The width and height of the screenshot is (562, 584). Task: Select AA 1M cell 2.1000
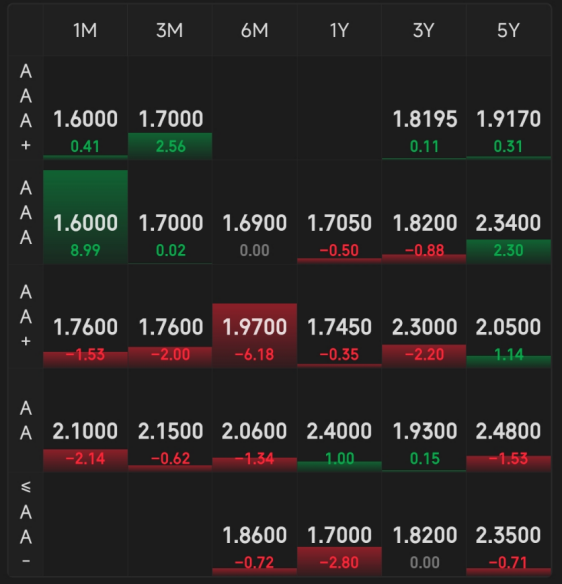(x=85, y=420)
